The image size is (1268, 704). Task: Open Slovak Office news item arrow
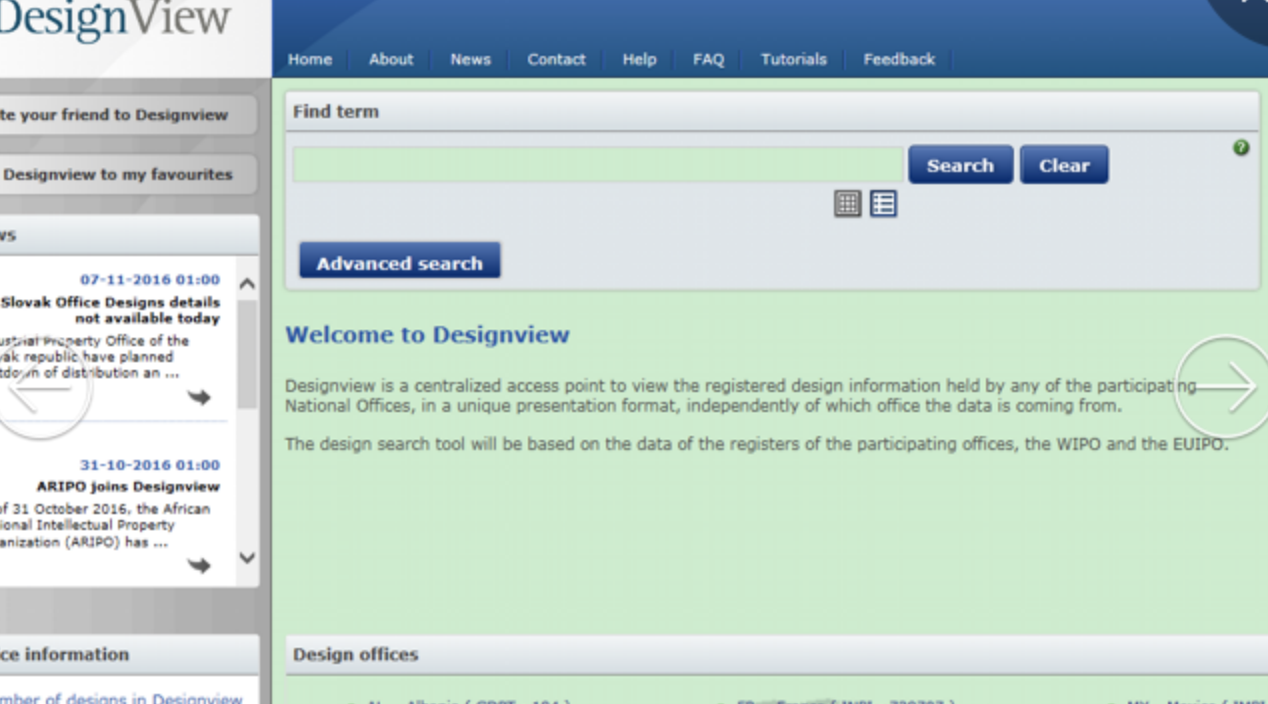point(199,397)
